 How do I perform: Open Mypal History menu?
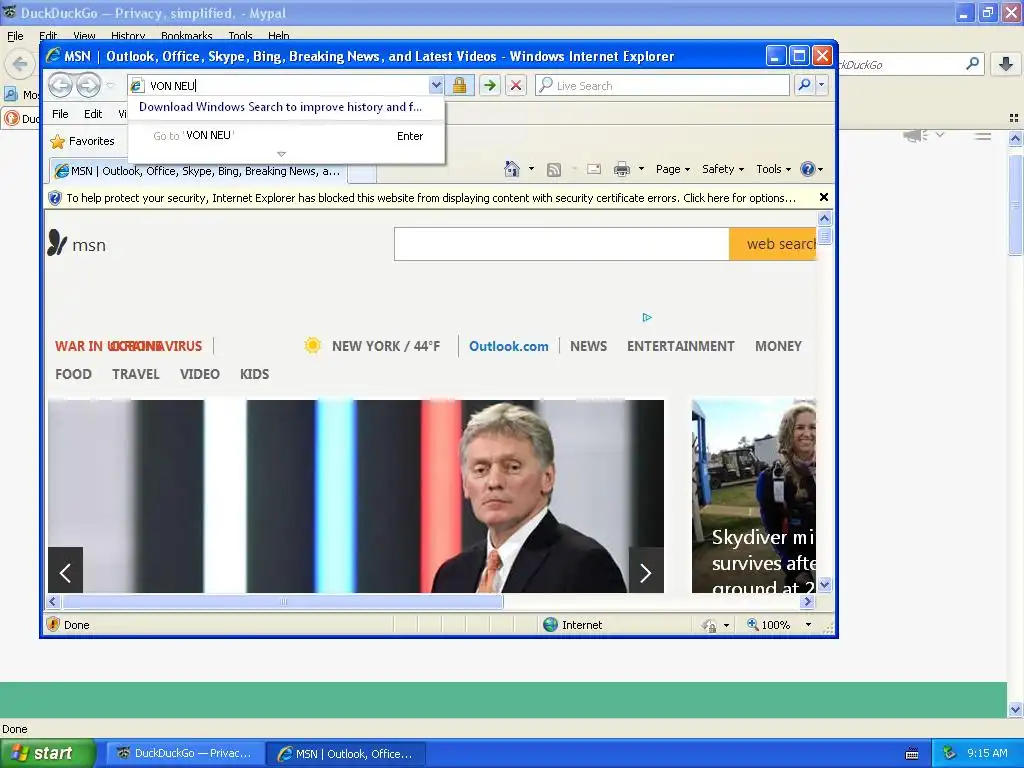click(x=127, y=36)
